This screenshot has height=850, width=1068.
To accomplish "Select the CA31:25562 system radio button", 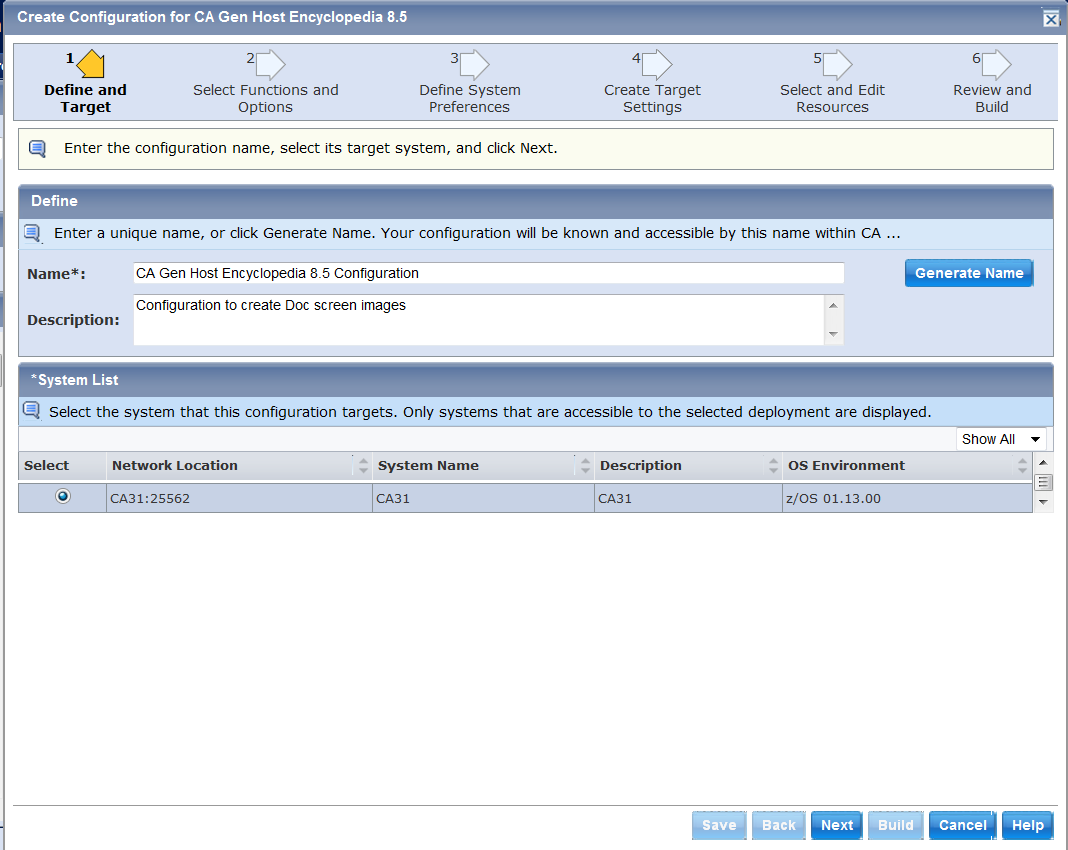I will [x=63, y=497].
